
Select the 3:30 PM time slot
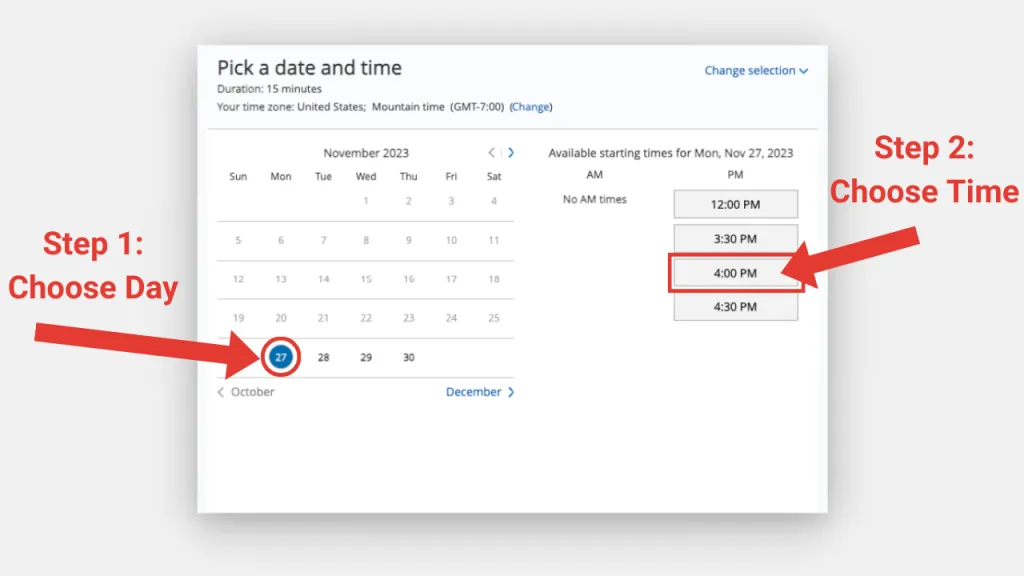(x=735, y=239)
